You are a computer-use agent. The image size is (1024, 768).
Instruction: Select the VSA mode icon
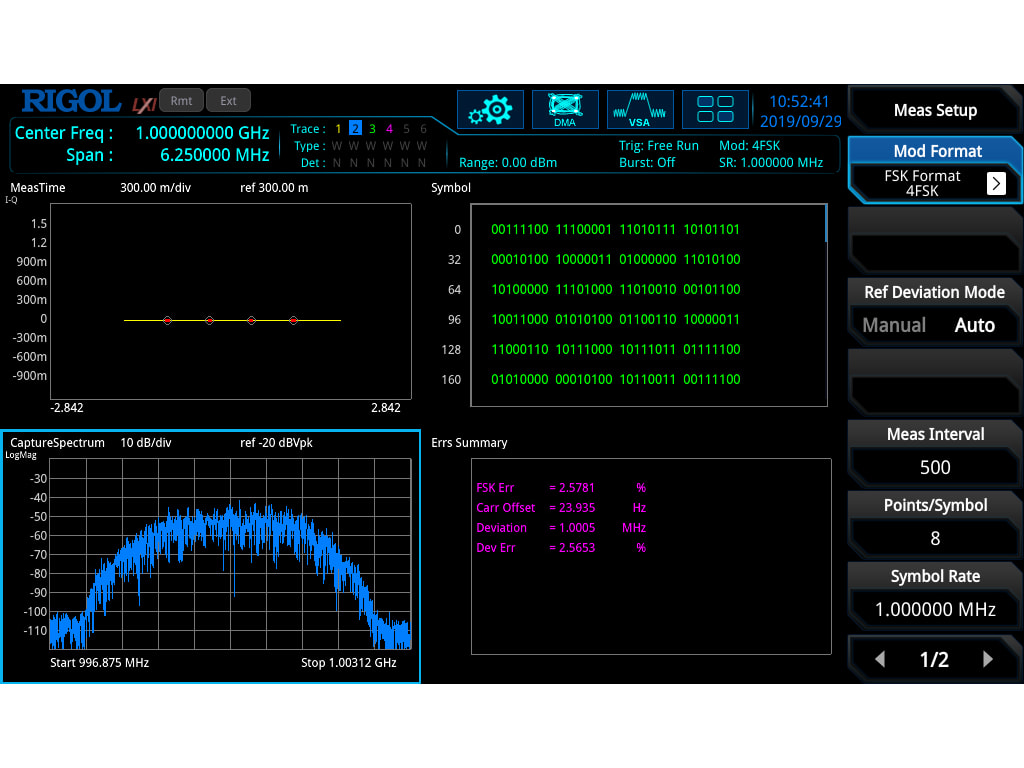640,110
